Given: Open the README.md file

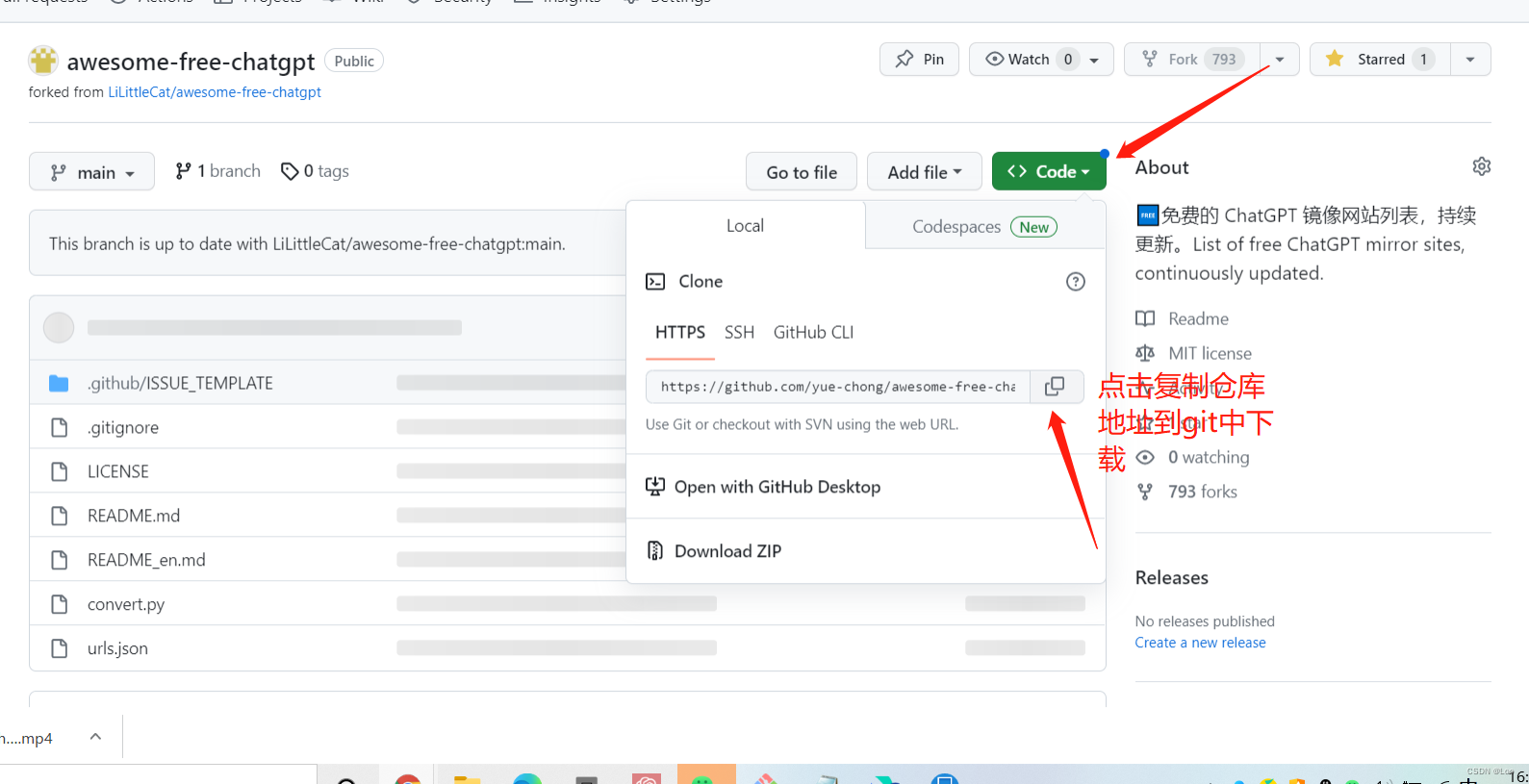Looking at the screenshot, I should coord(134,516).
